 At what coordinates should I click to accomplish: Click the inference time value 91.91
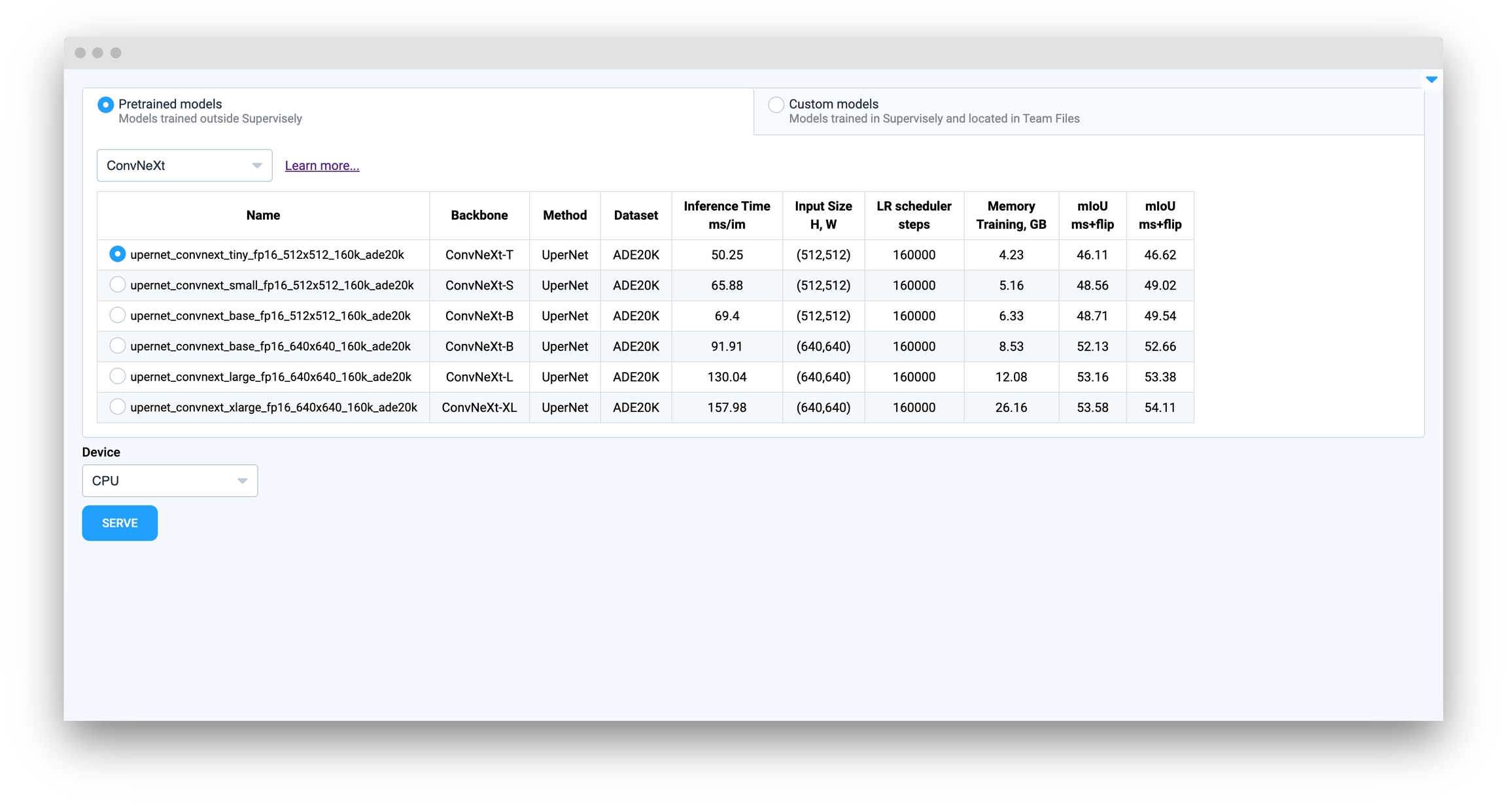pos(727,347)
